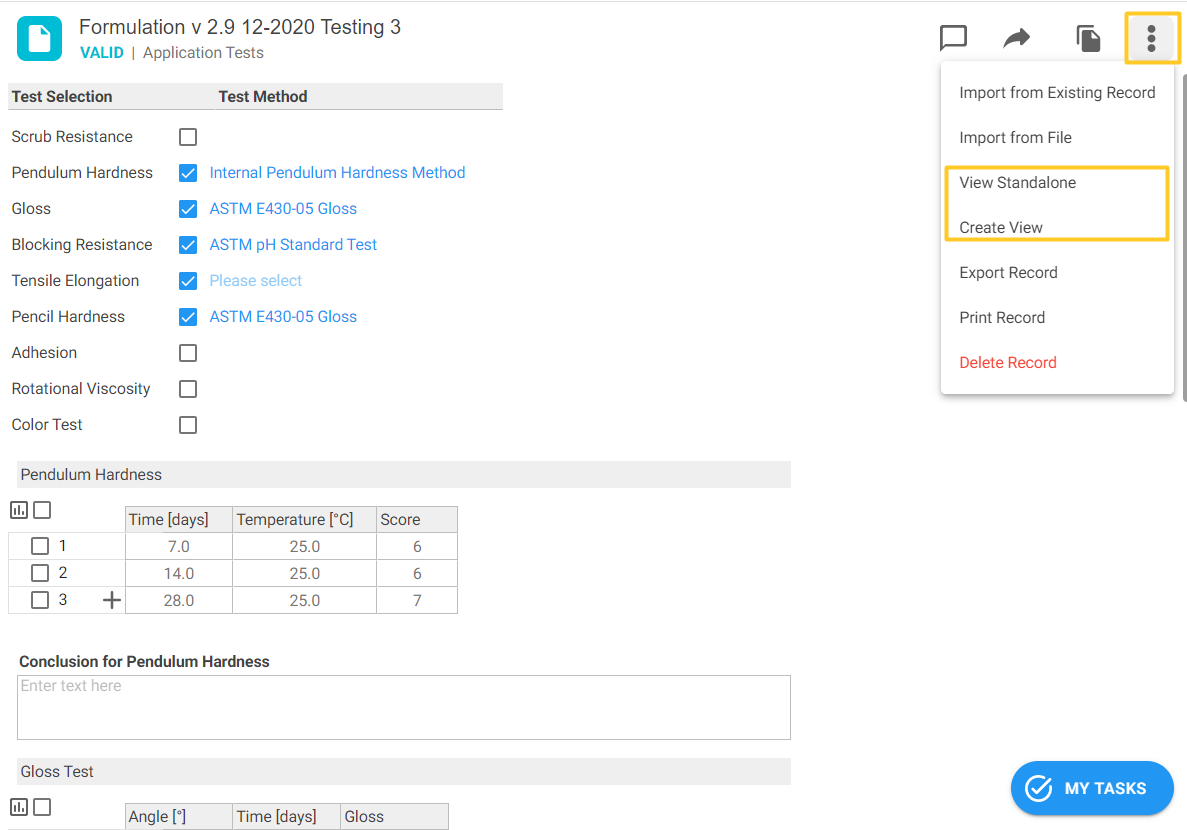Open ASTM pH Standard Test method selector

click(293, 245)
